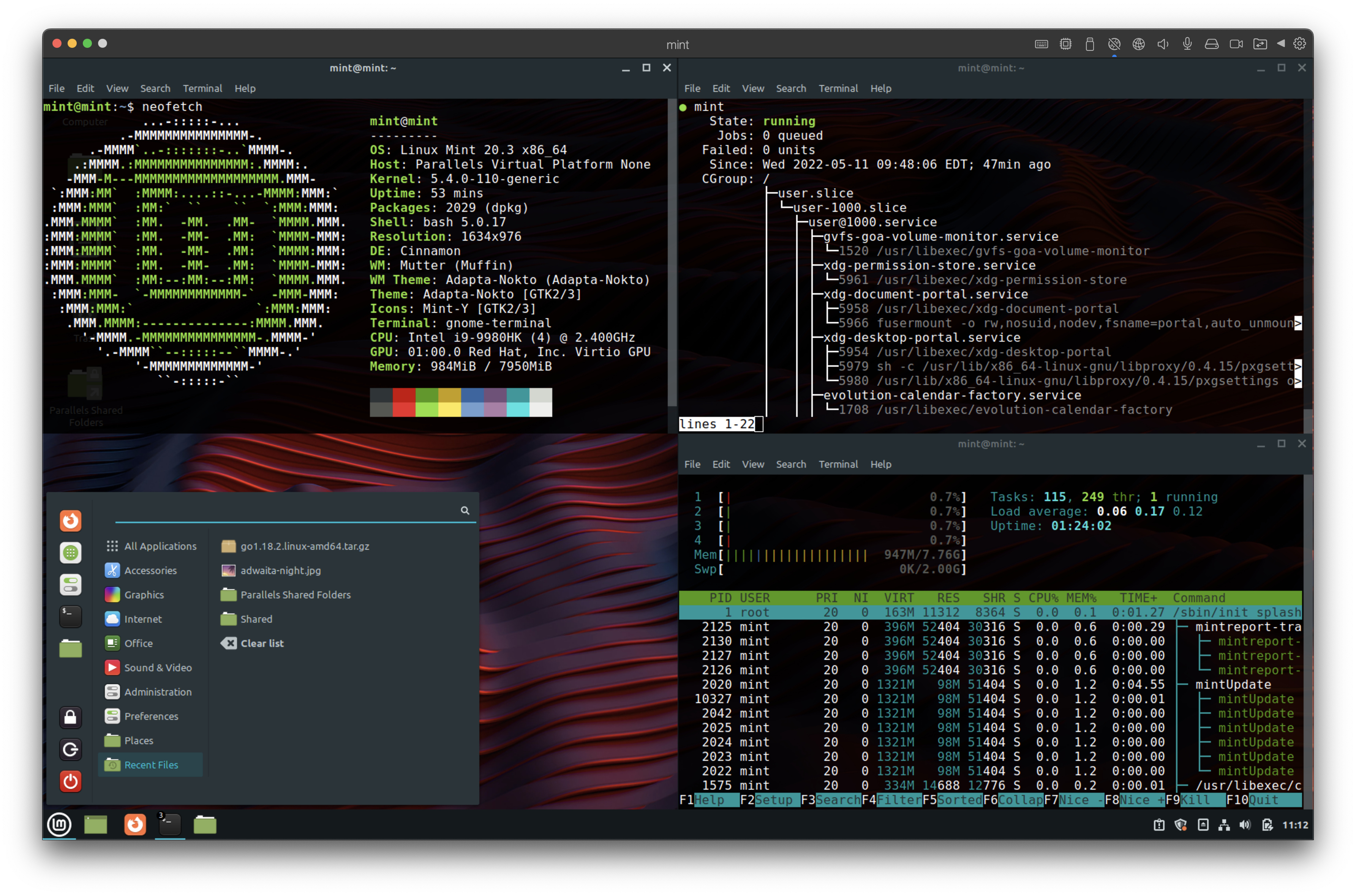1356x896 pixels.
Task: Open Help menu in the htop terminal
Action: (x=880, y=464)
